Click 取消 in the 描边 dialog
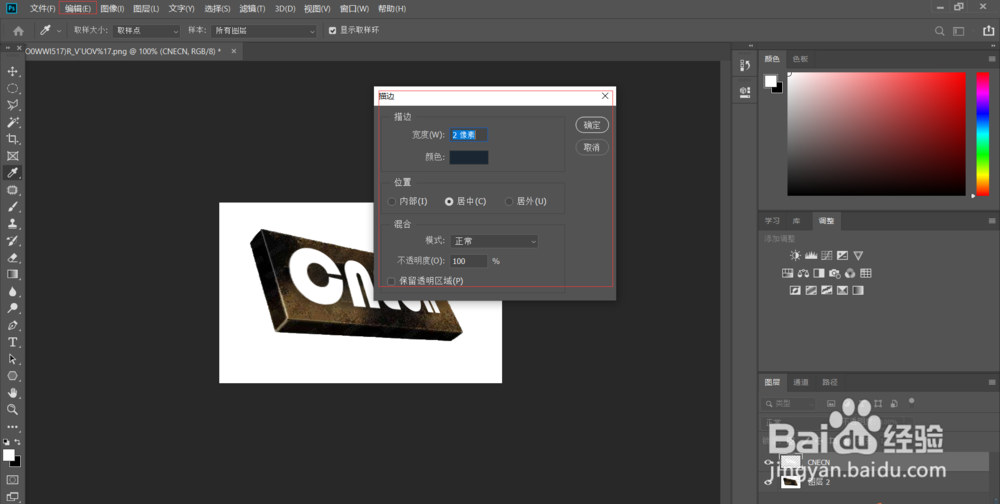1000x504 pixels. [592, 147]
